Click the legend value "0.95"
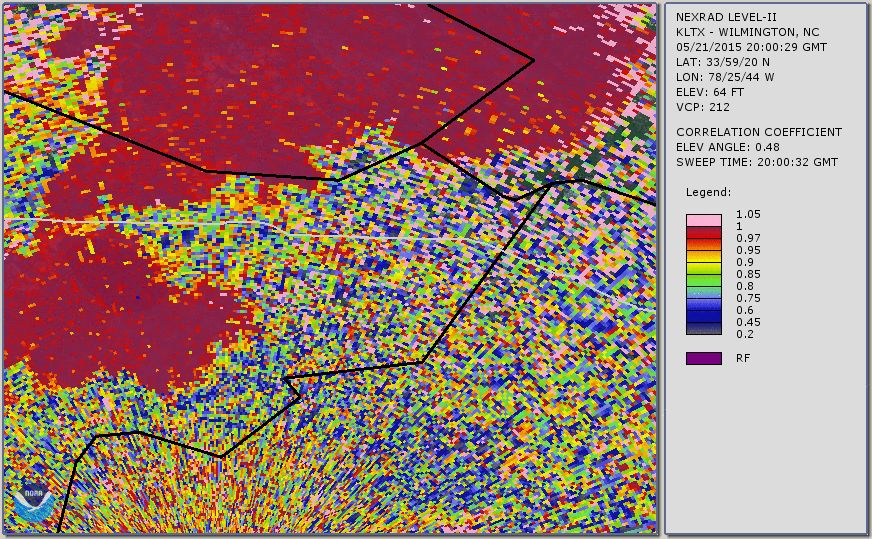 point(748,250)
